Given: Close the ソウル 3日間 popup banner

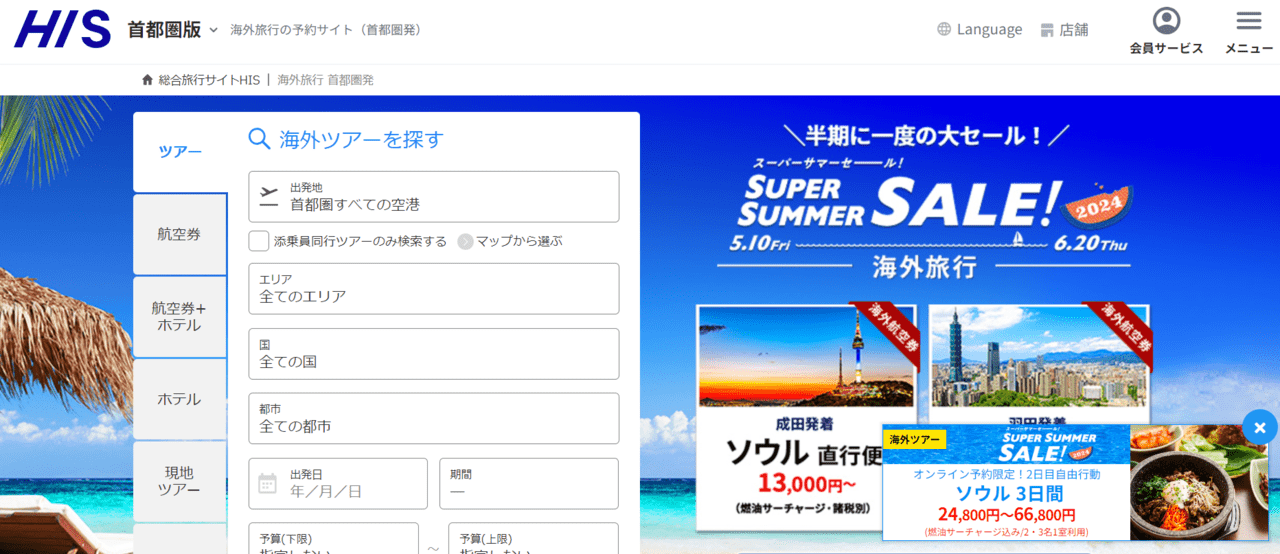Looking at the screenshot, I should click(1260, 428).
